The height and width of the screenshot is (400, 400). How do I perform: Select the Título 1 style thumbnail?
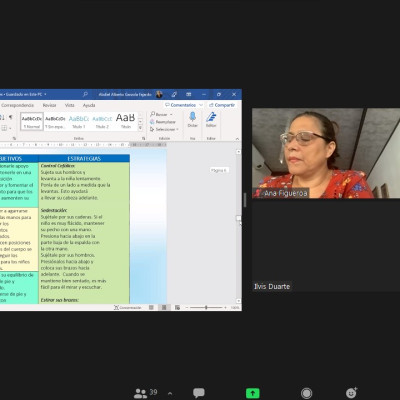79,122
